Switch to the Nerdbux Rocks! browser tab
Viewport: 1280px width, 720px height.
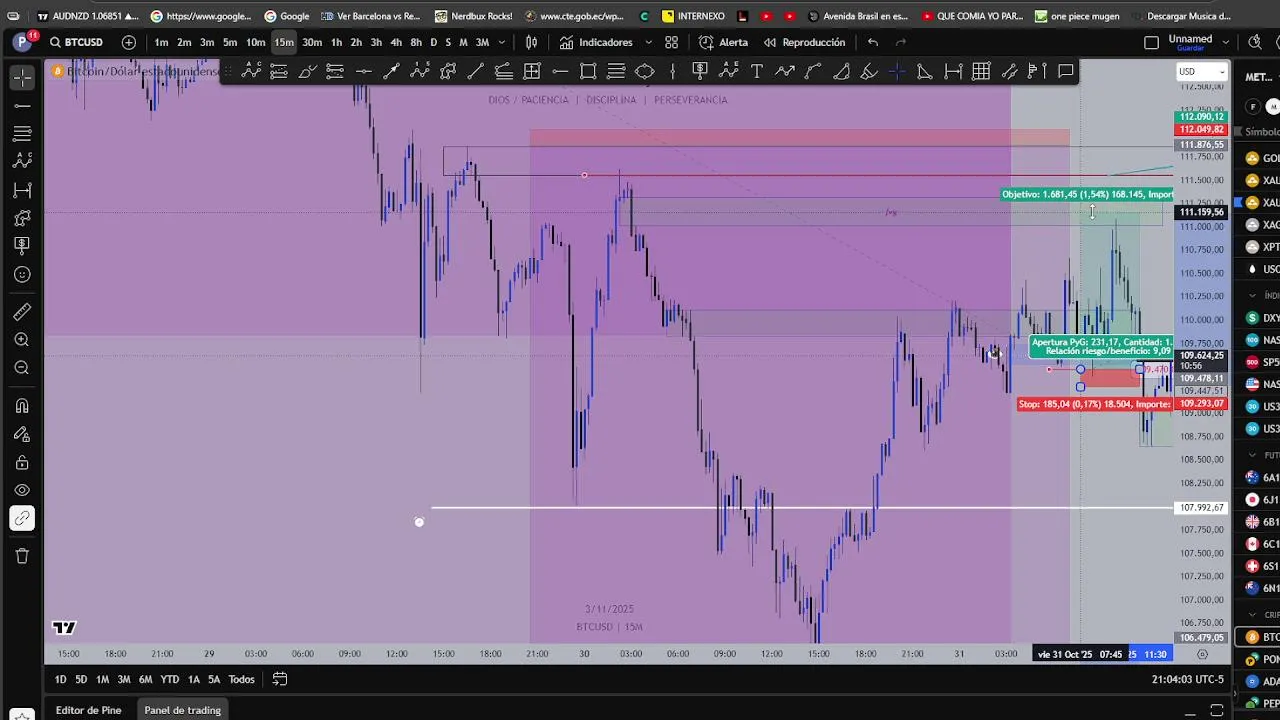click(x=474, y=16)
